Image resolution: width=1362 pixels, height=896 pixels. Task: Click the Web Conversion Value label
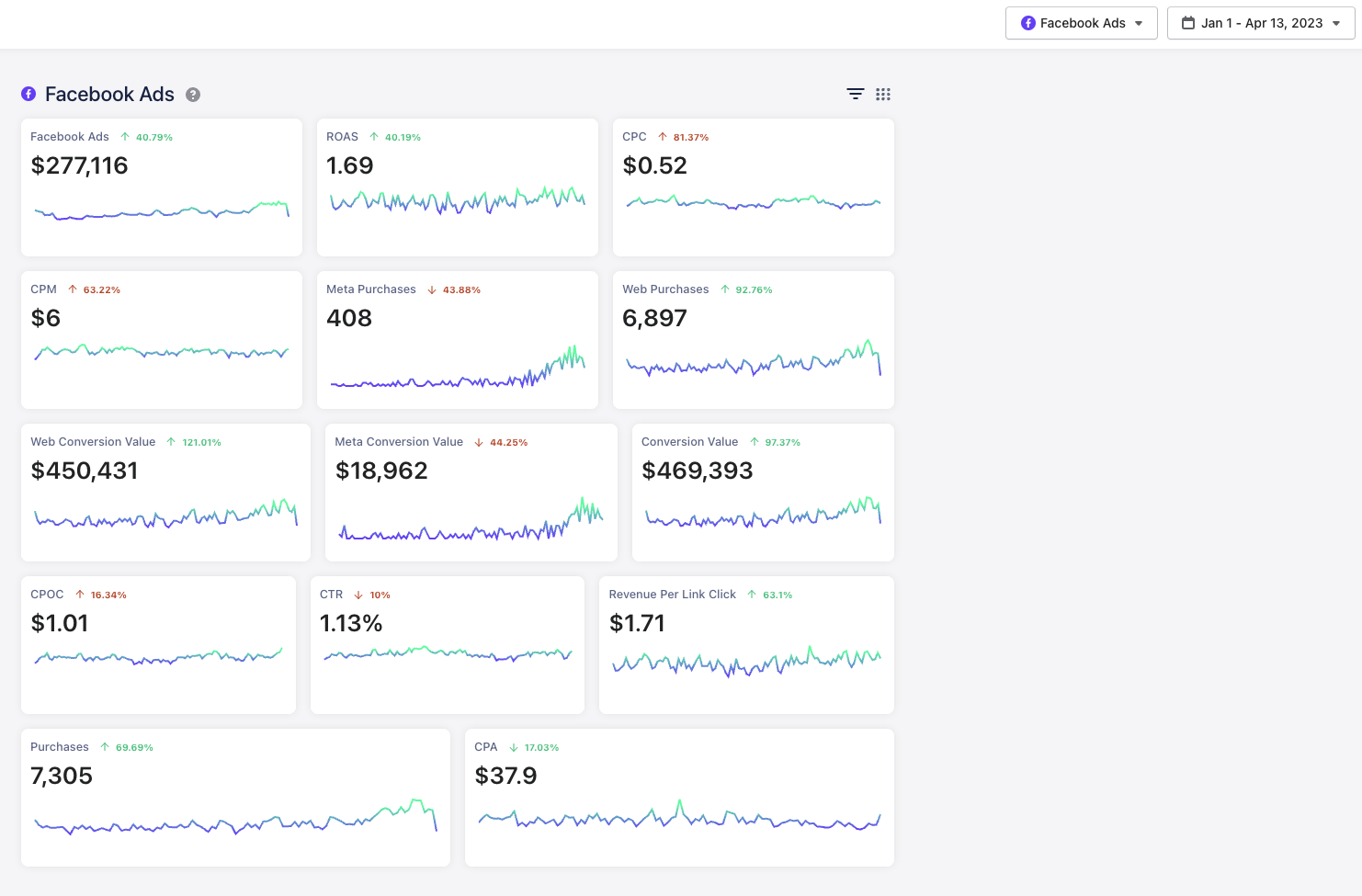click(93, 442)
